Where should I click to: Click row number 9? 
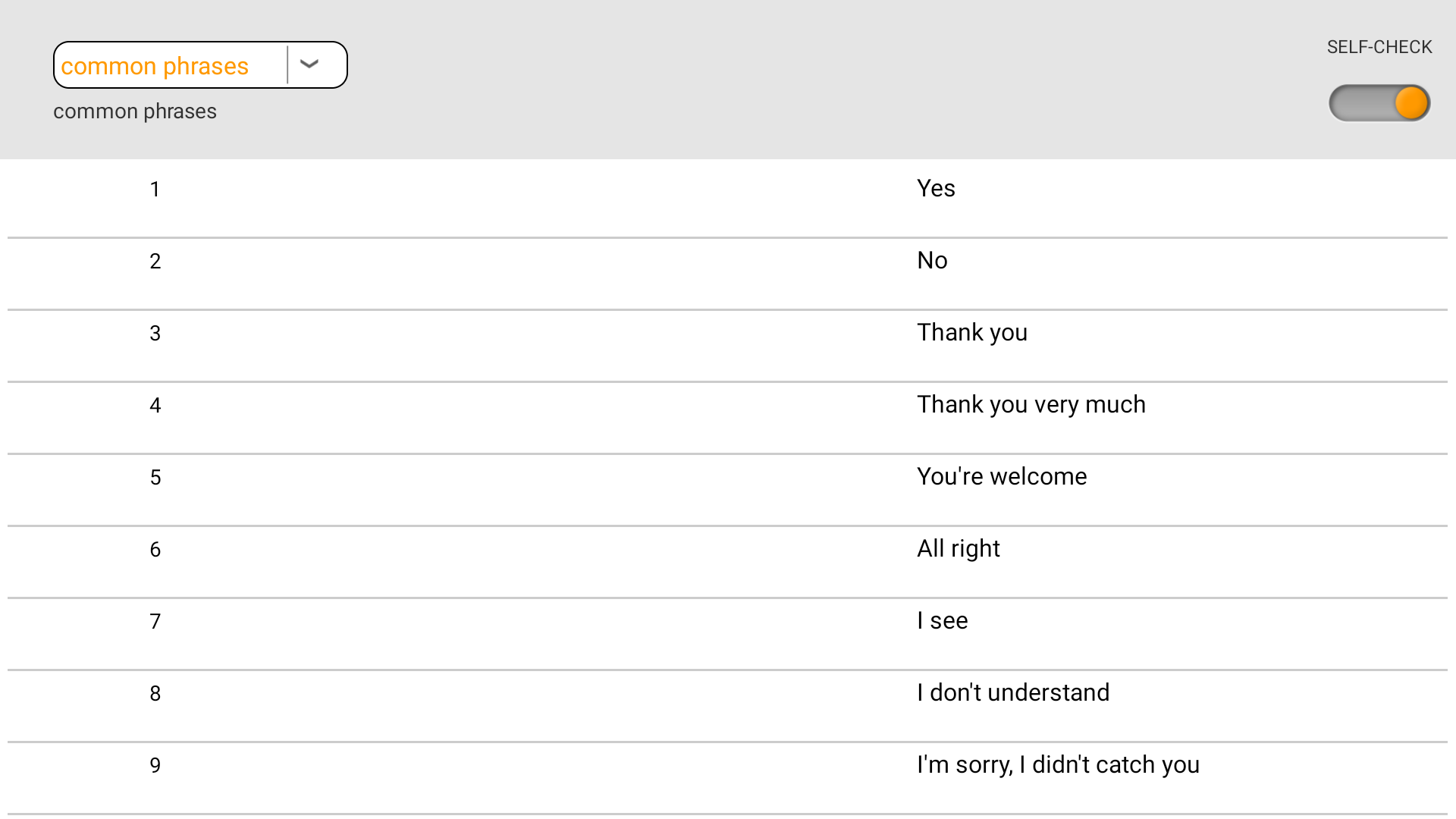point(155,766)
